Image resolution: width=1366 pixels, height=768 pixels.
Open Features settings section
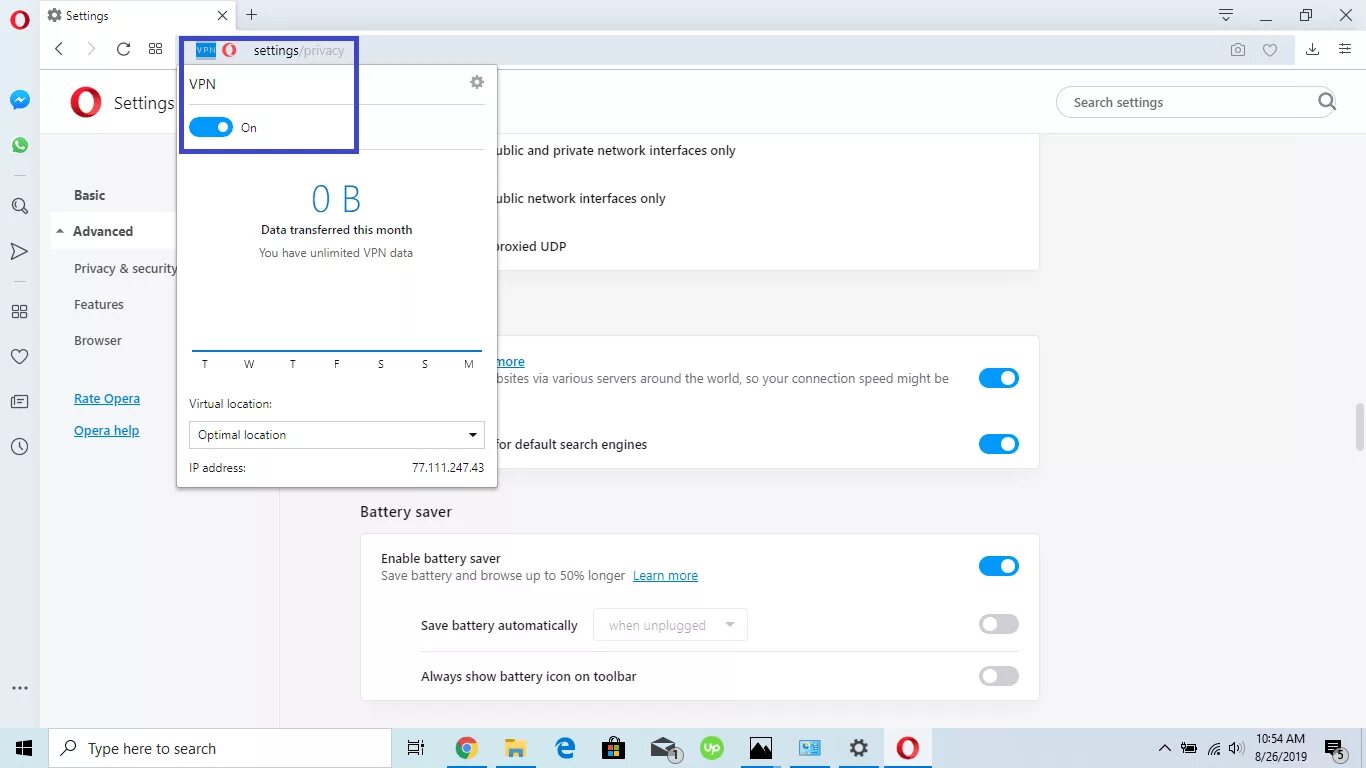(x=99, y=304)
